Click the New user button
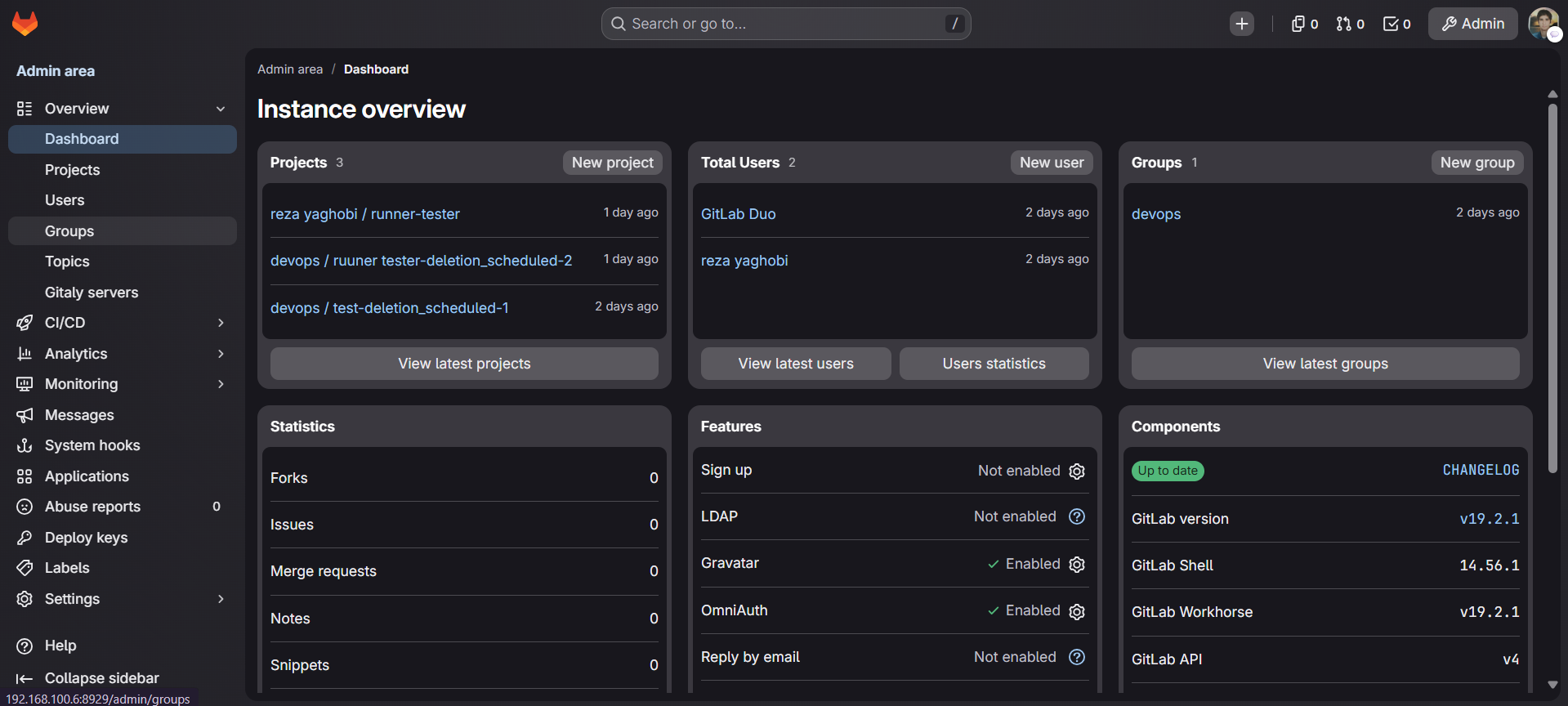 click(1052, 163)
